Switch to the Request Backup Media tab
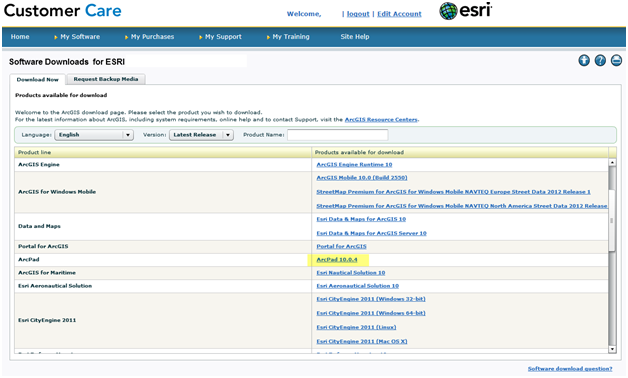 (106, 79)
